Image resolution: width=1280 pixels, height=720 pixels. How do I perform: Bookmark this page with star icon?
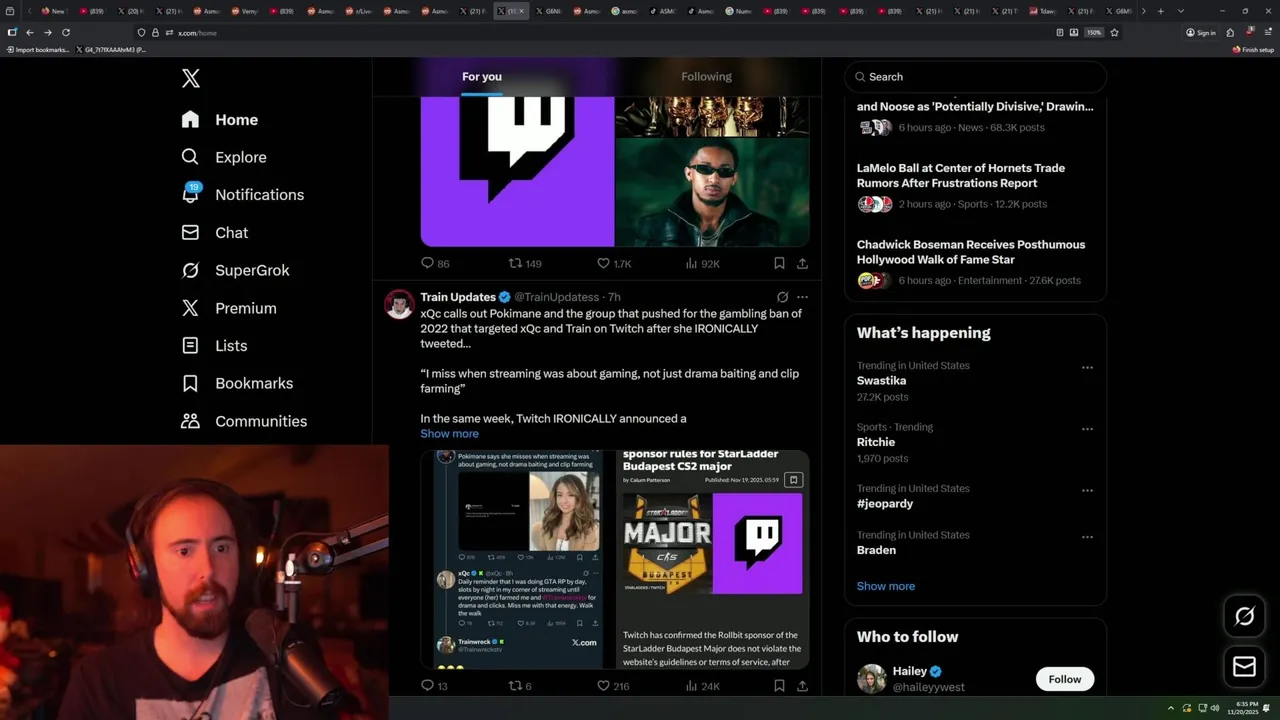click(1114, 32)
